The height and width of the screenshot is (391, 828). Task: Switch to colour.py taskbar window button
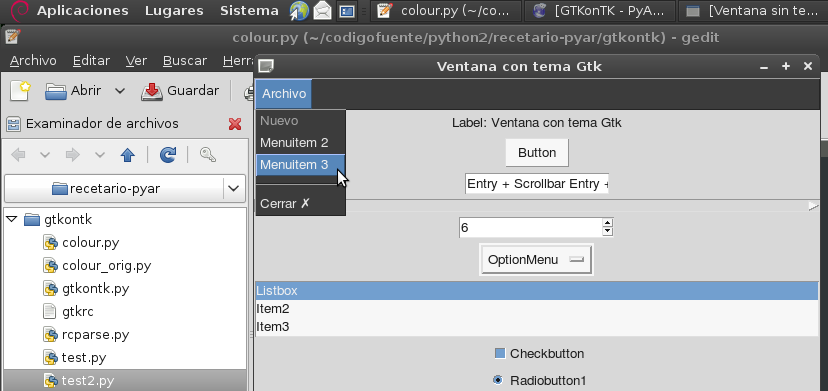coord(445,11)
